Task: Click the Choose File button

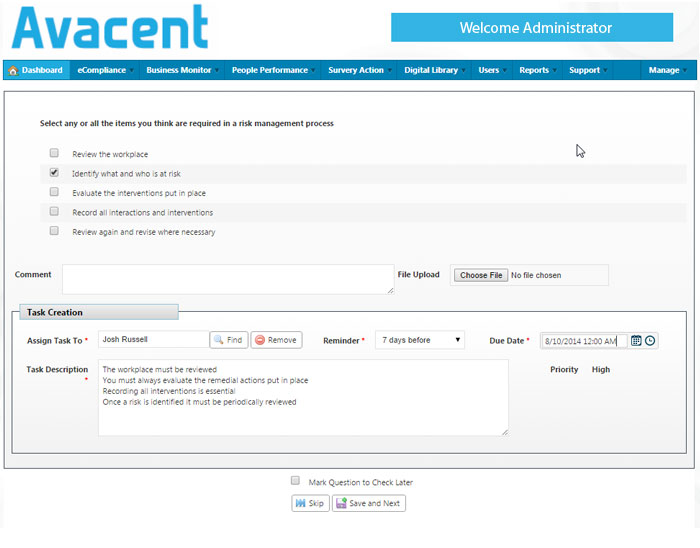Action: tap(481, 275)
